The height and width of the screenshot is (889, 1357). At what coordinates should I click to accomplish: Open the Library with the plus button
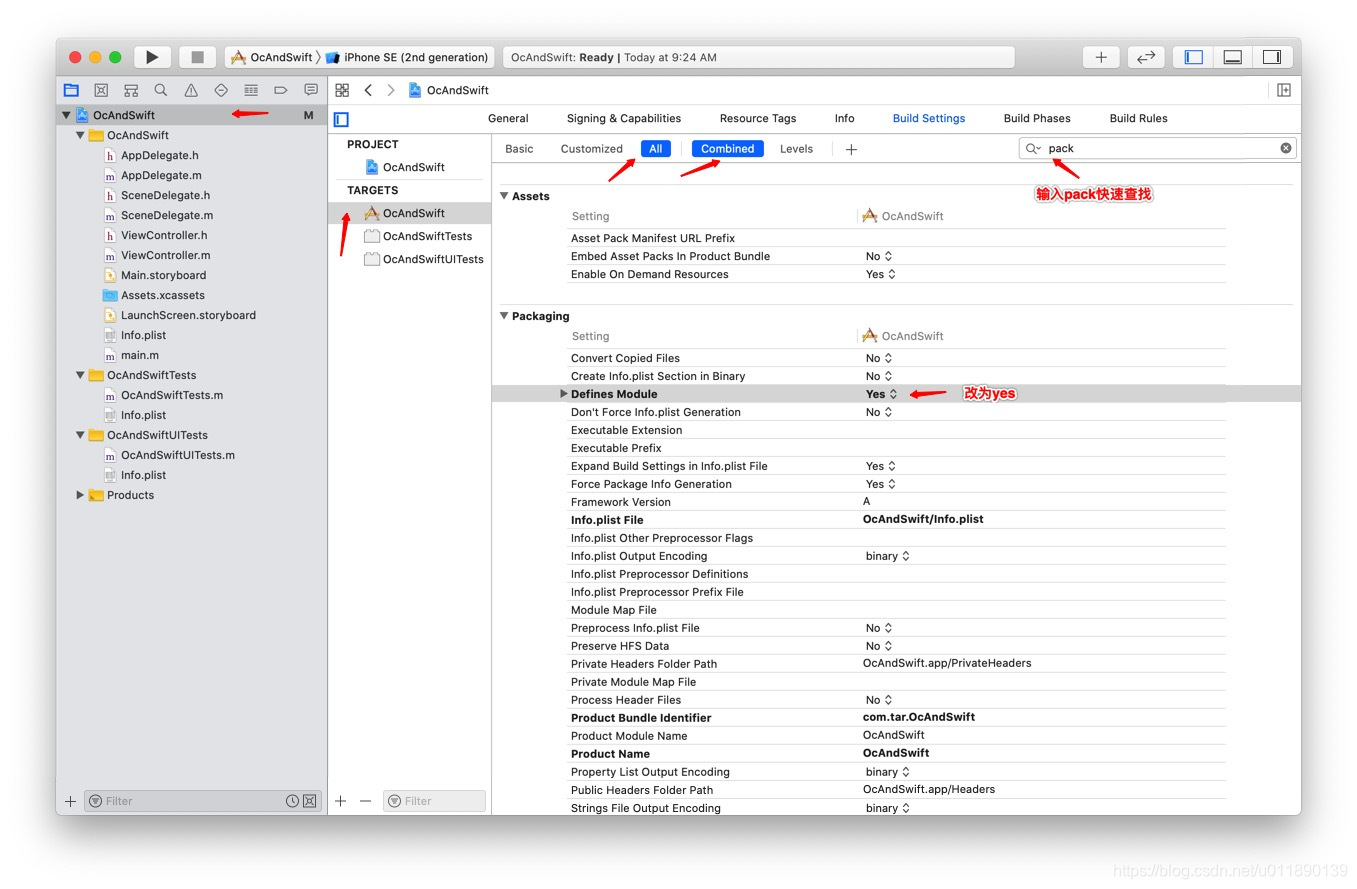coord(1101,57)
